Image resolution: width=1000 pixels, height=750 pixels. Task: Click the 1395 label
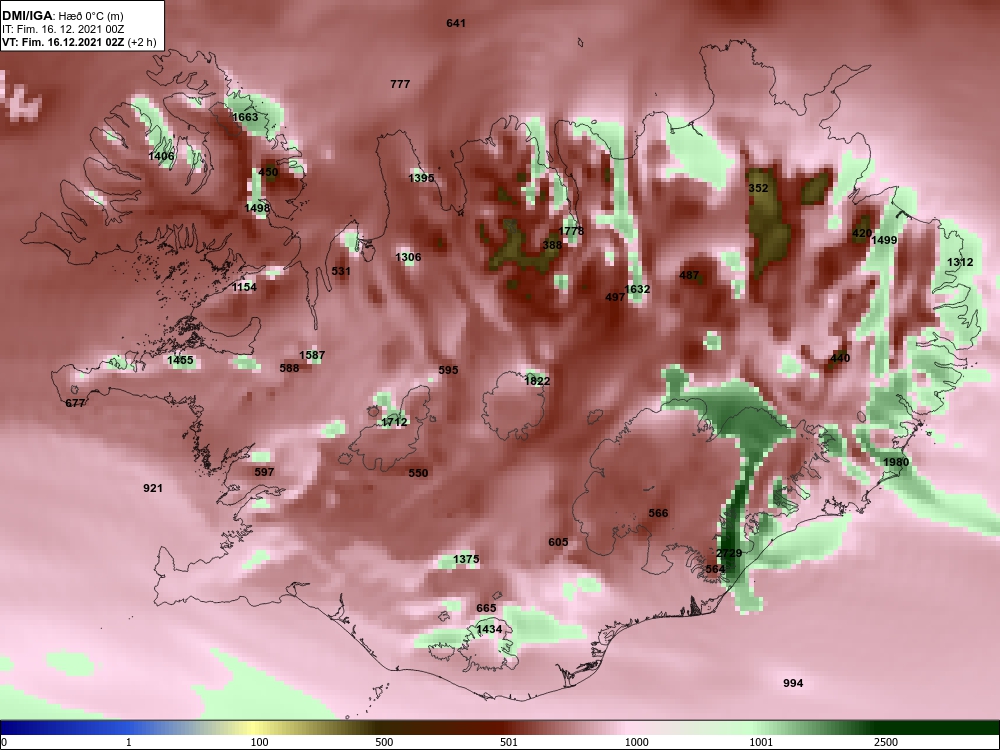click(421, 178)
